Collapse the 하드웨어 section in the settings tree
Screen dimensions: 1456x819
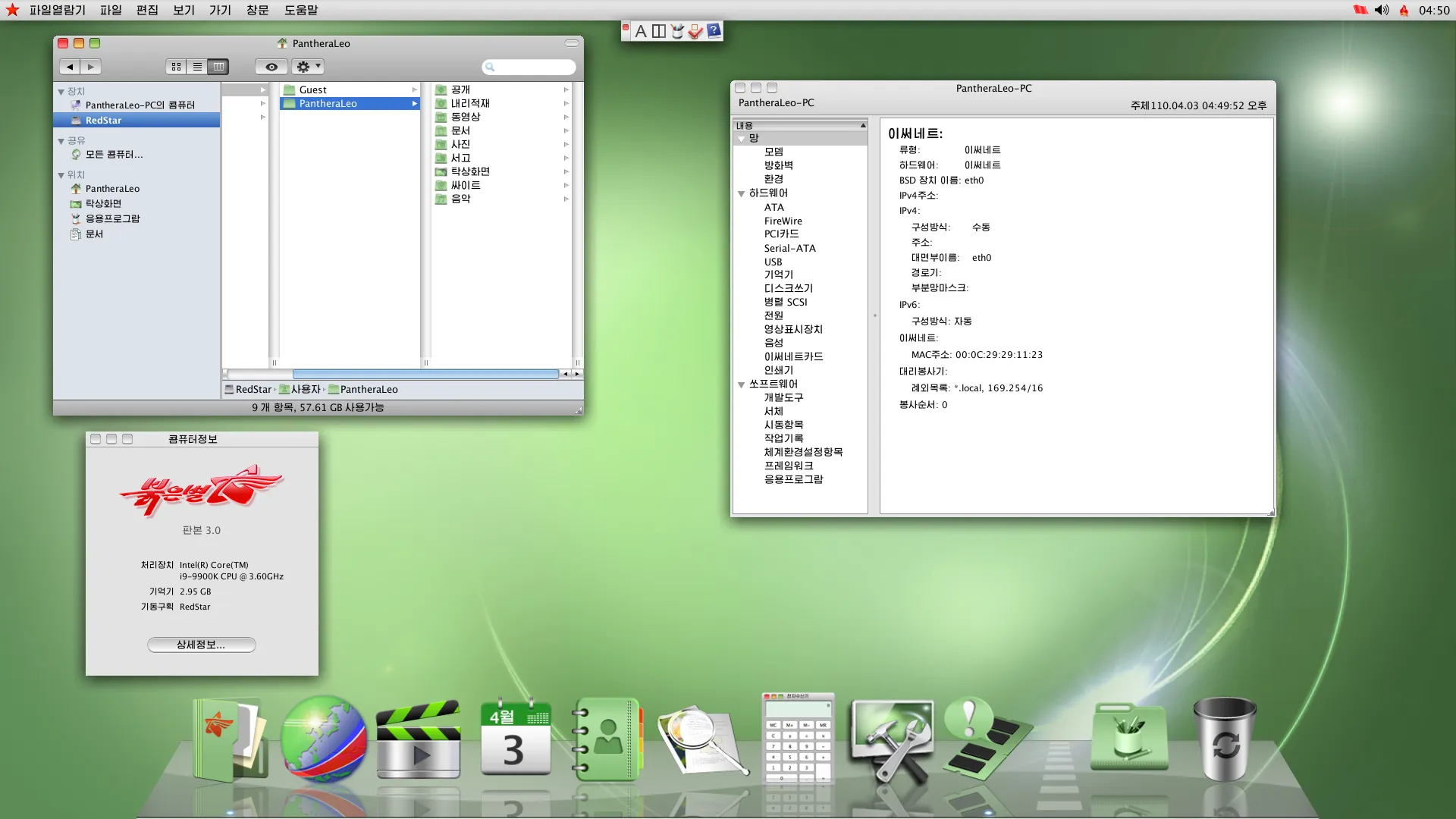[742, 193]
